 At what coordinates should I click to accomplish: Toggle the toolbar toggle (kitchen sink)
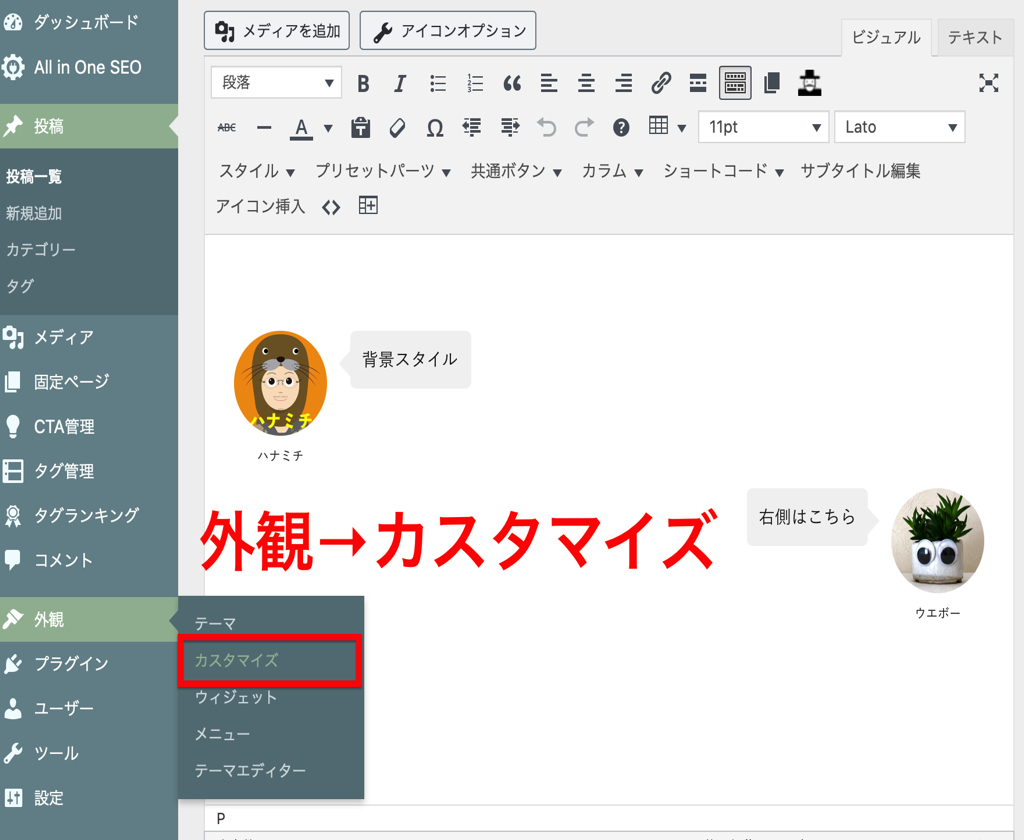click(x=735, y=83)
